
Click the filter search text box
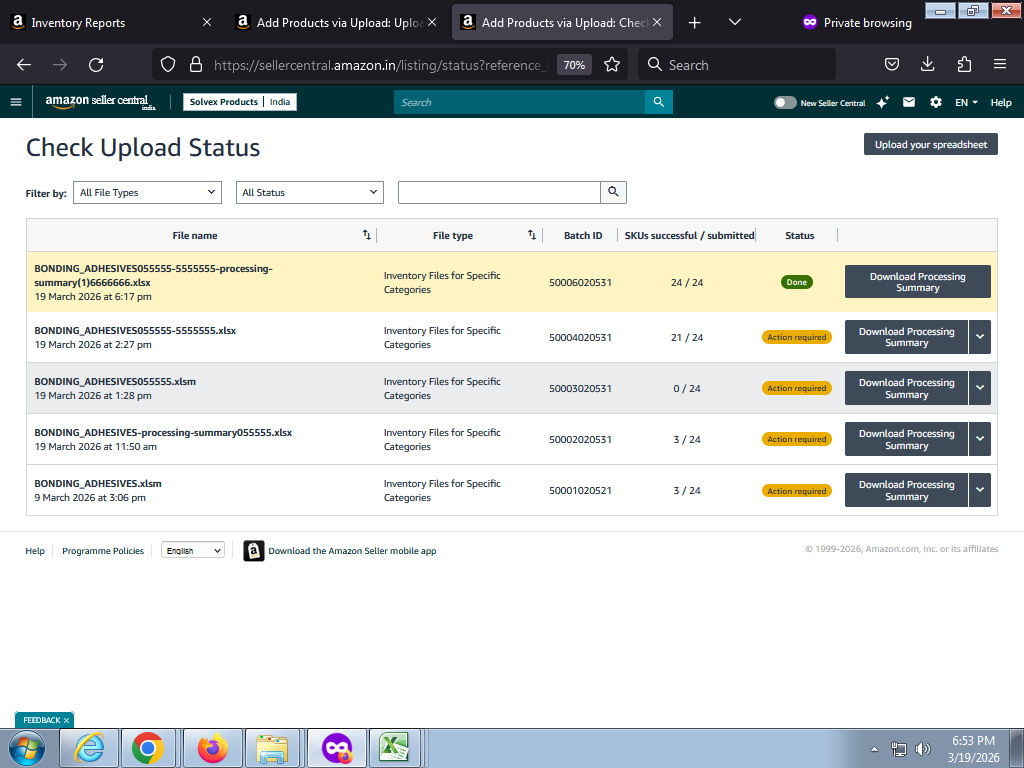click(x=499, y=192)
